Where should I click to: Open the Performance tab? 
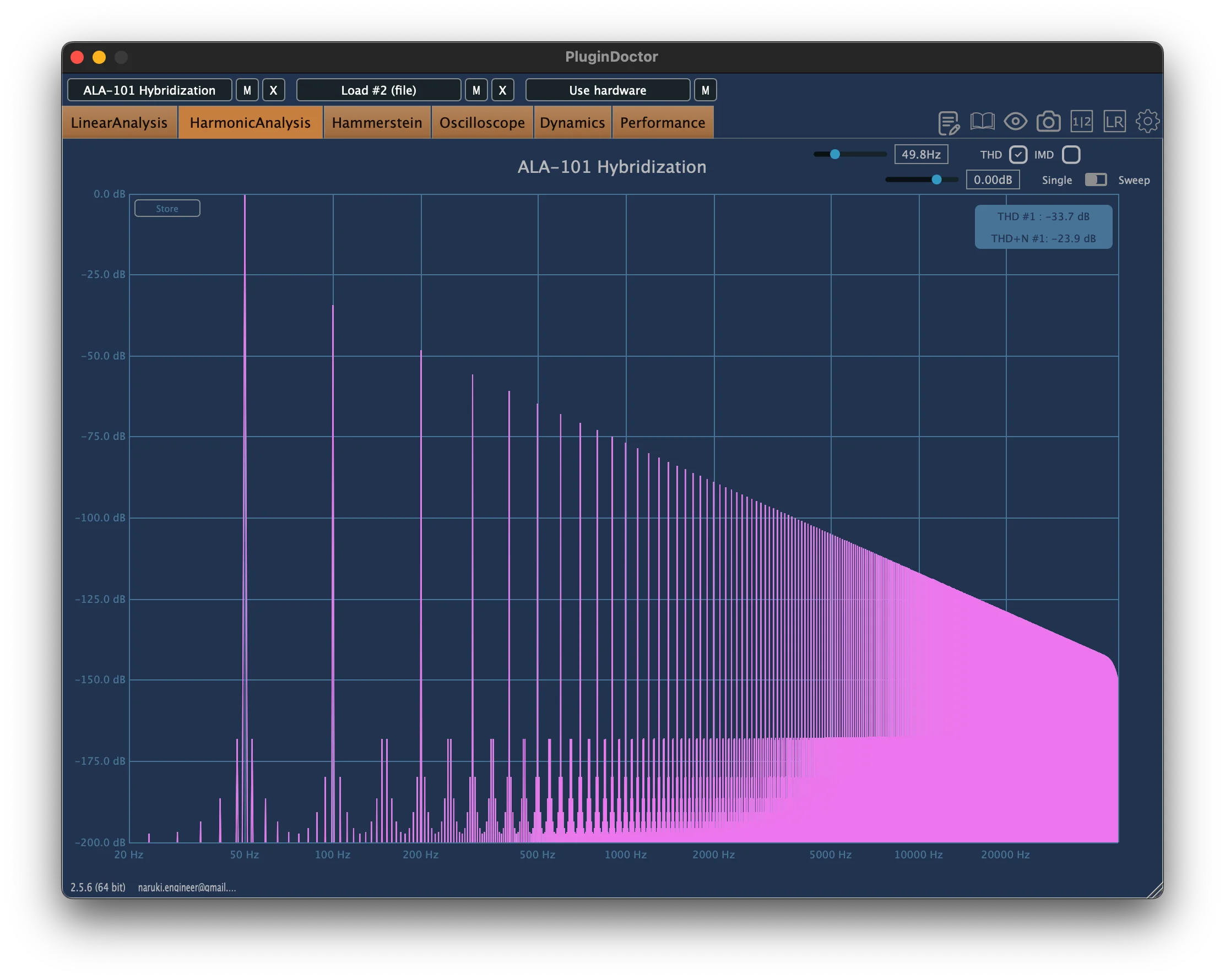click(663, 123)
